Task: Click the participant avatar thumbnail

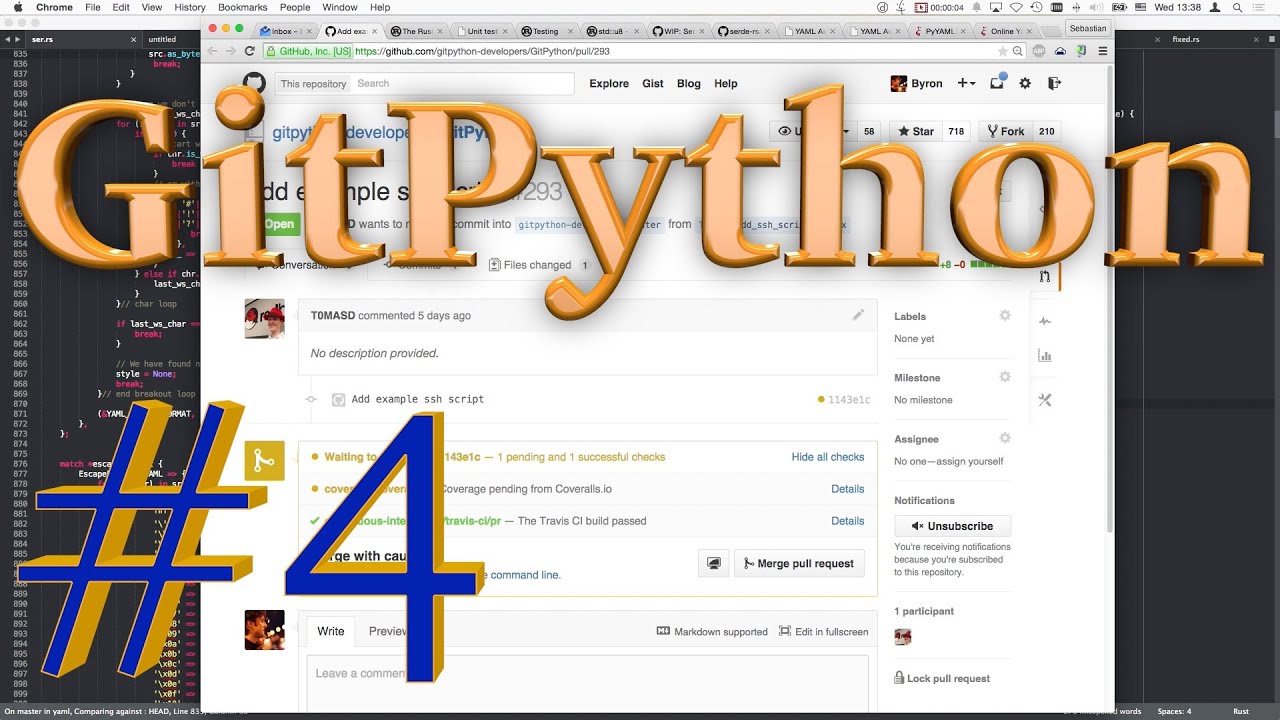Action: (x=903, y=637)
